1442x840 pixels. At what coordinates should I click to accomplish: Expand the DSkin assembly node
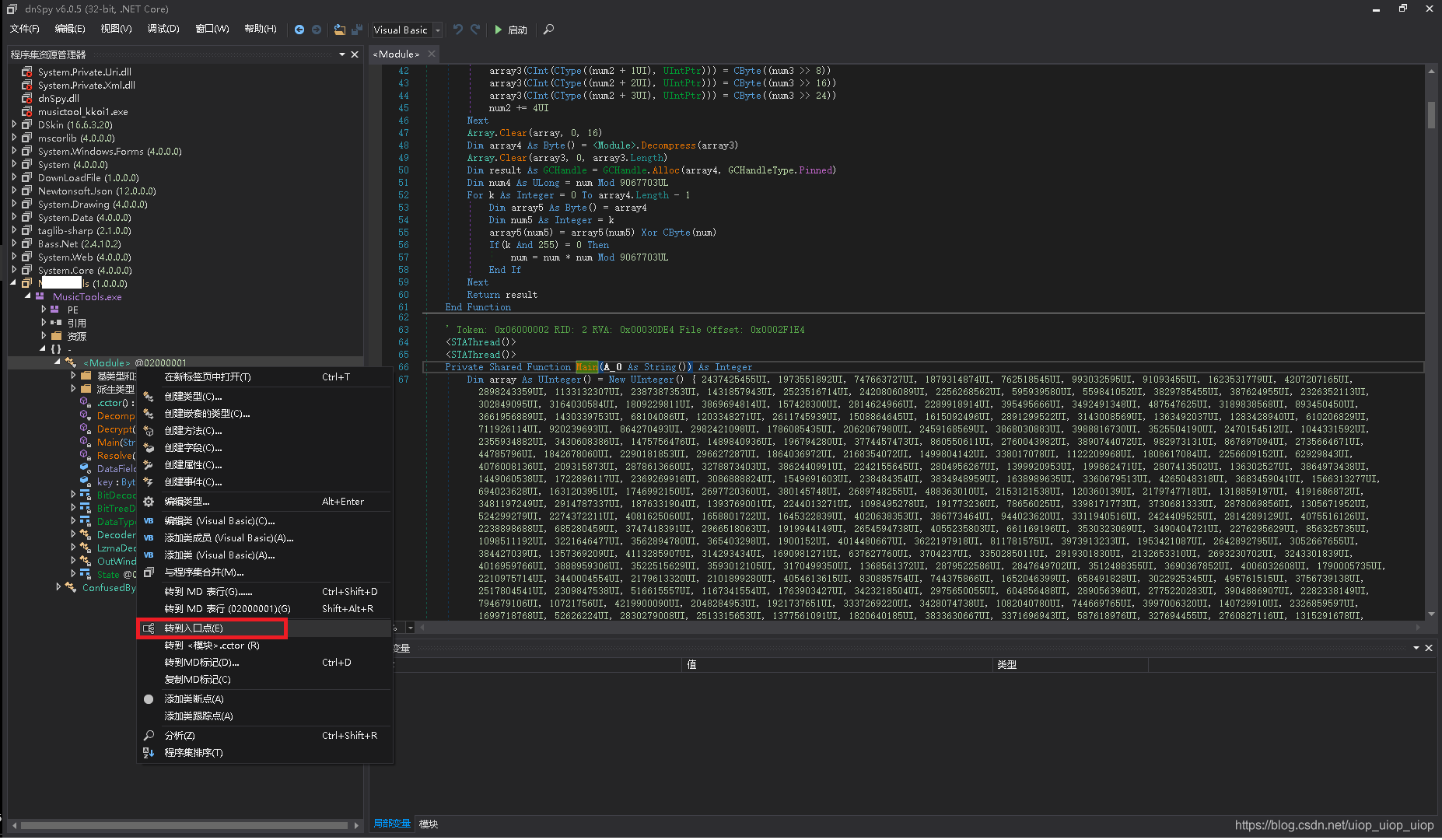point(13,124)
